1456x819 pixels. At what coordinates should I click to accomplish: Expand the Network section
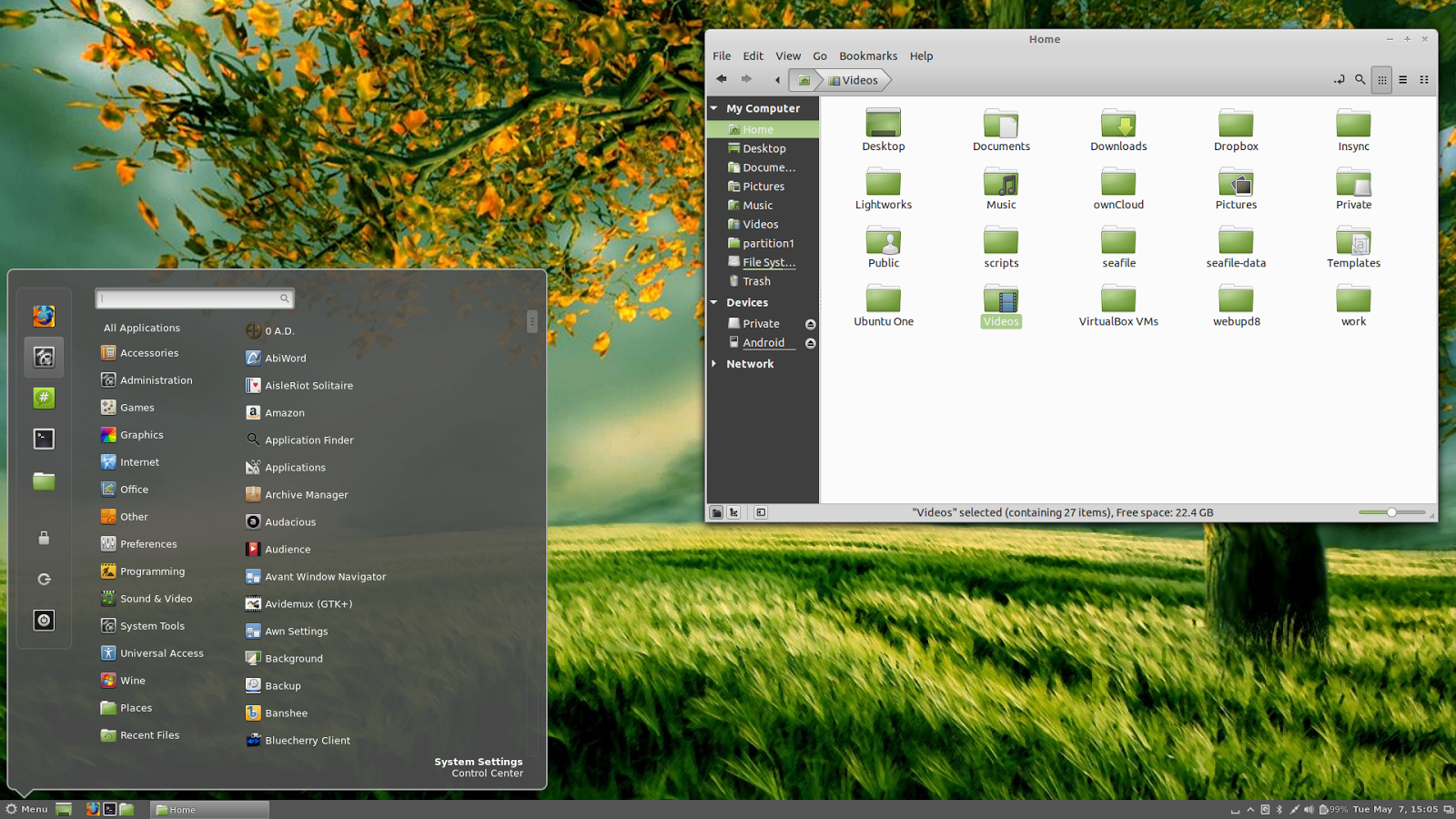point(714,363)
